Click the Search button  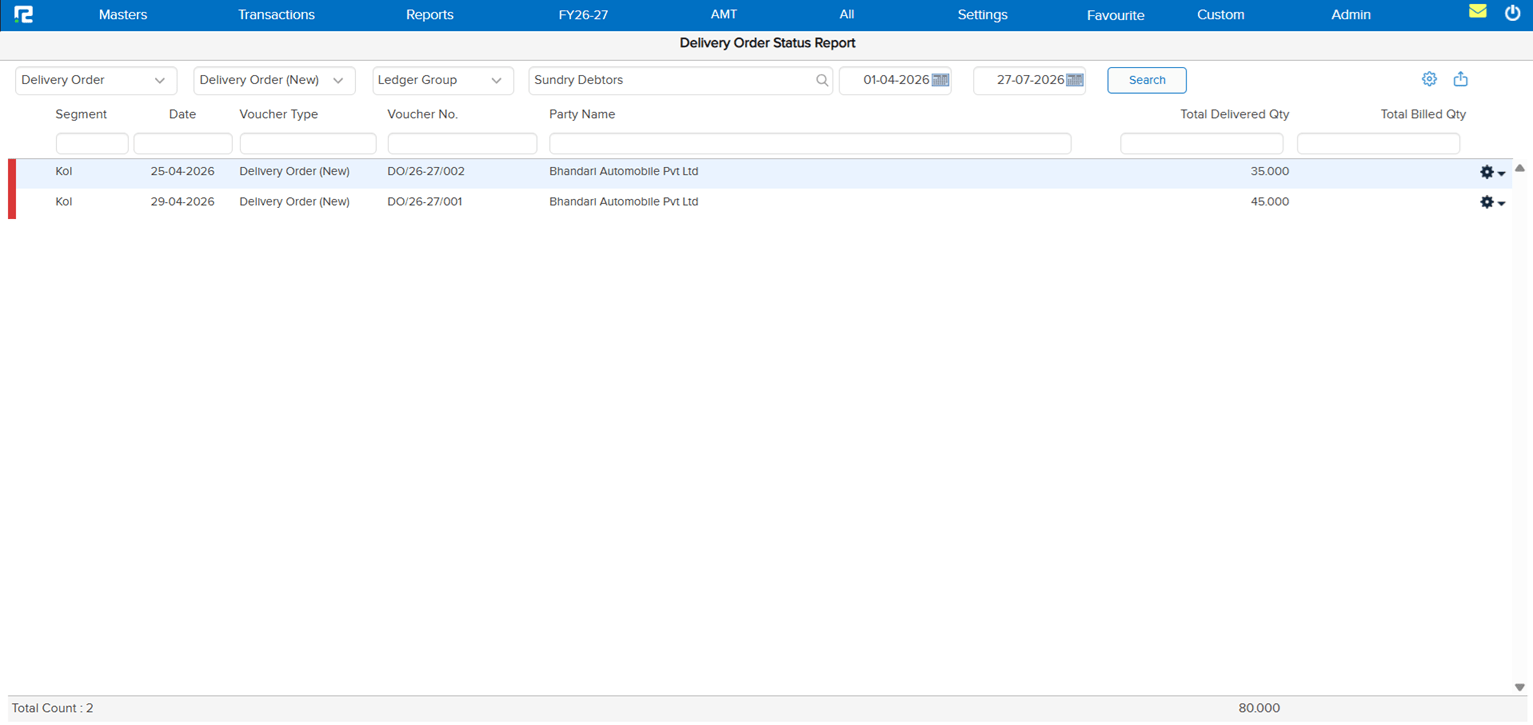[1147, 80]
